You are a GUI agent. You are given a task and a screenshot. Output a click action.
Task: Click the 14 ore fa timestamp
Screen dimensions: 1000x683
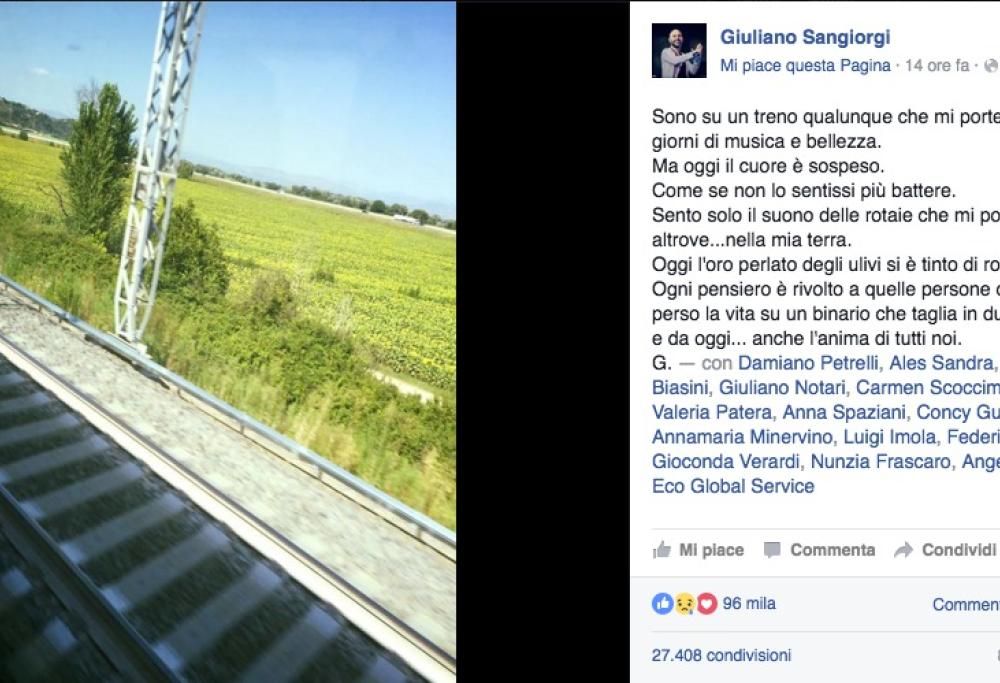pyautogui.click(x=937, y=65)
